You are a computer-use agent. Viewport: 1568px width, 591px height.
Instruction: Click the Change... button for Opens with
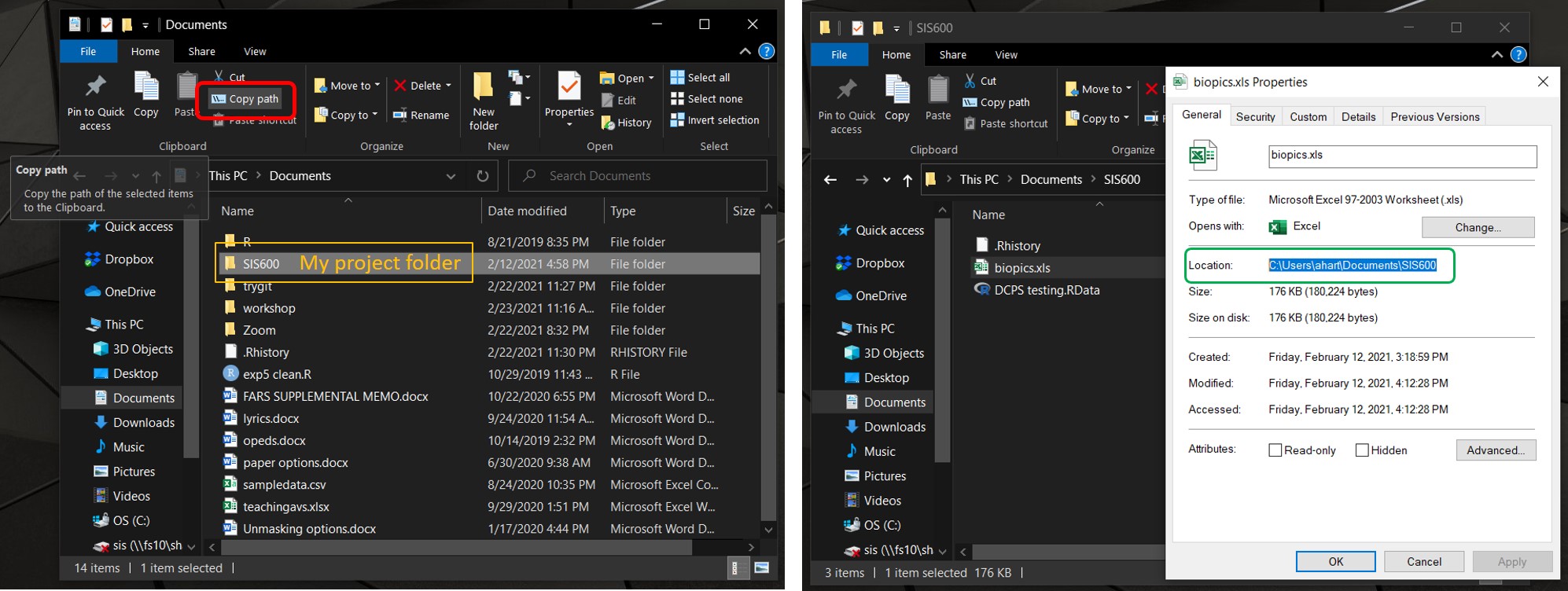[x=1478, y=227]
